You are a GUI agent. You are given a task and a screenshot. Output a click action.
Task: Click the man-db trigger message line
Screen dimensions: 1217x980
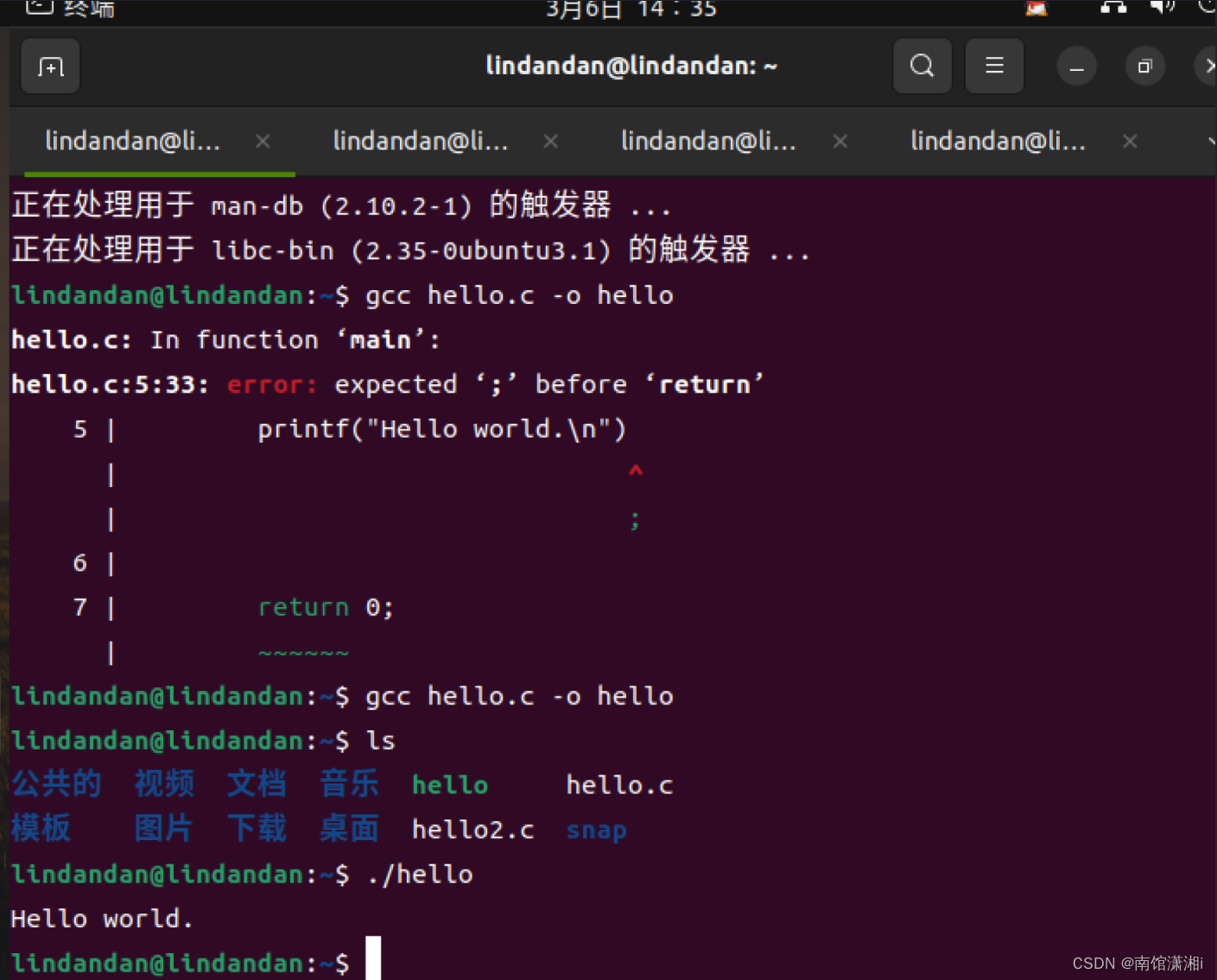[x=341, y=205]
